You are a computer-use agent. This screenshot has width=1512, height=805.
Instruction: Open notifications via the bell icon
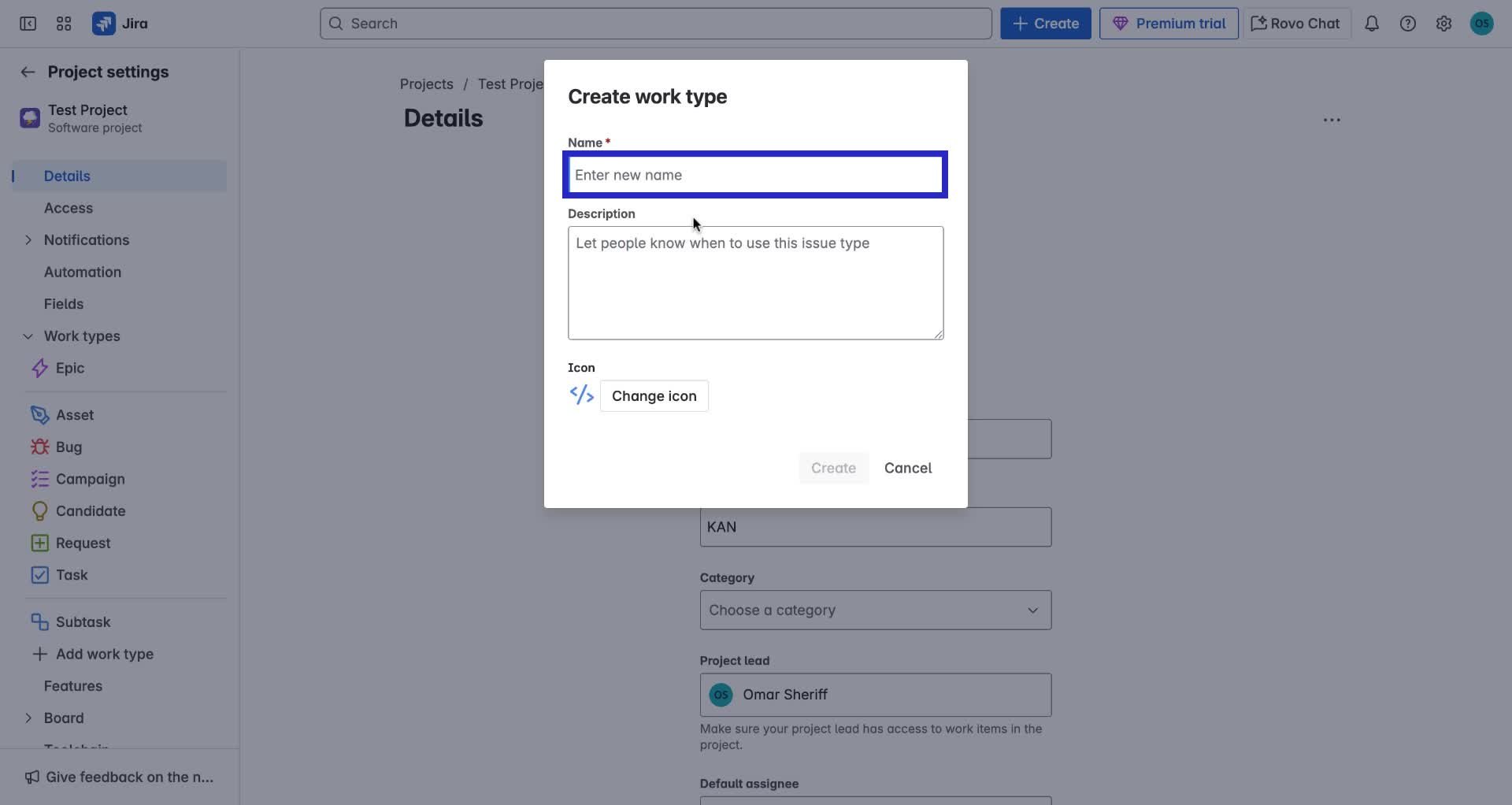pos(1372,24)
